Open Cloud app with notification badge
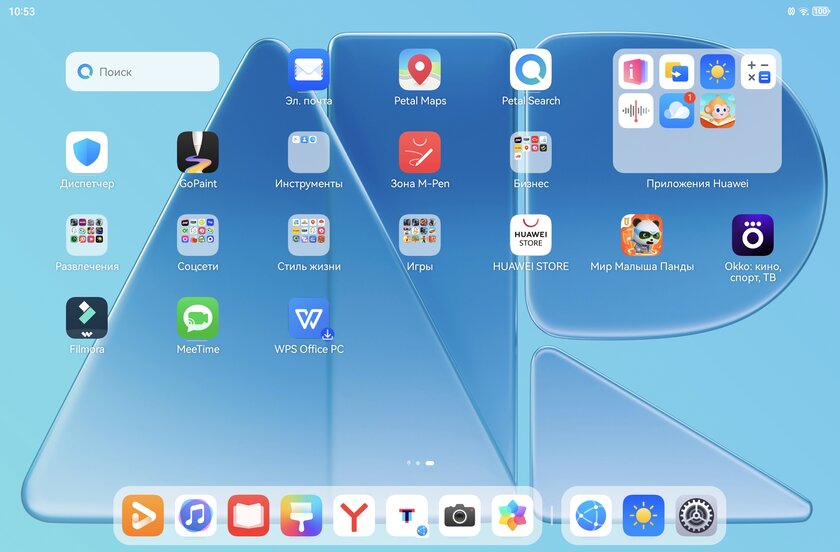 tap(677, 111)
